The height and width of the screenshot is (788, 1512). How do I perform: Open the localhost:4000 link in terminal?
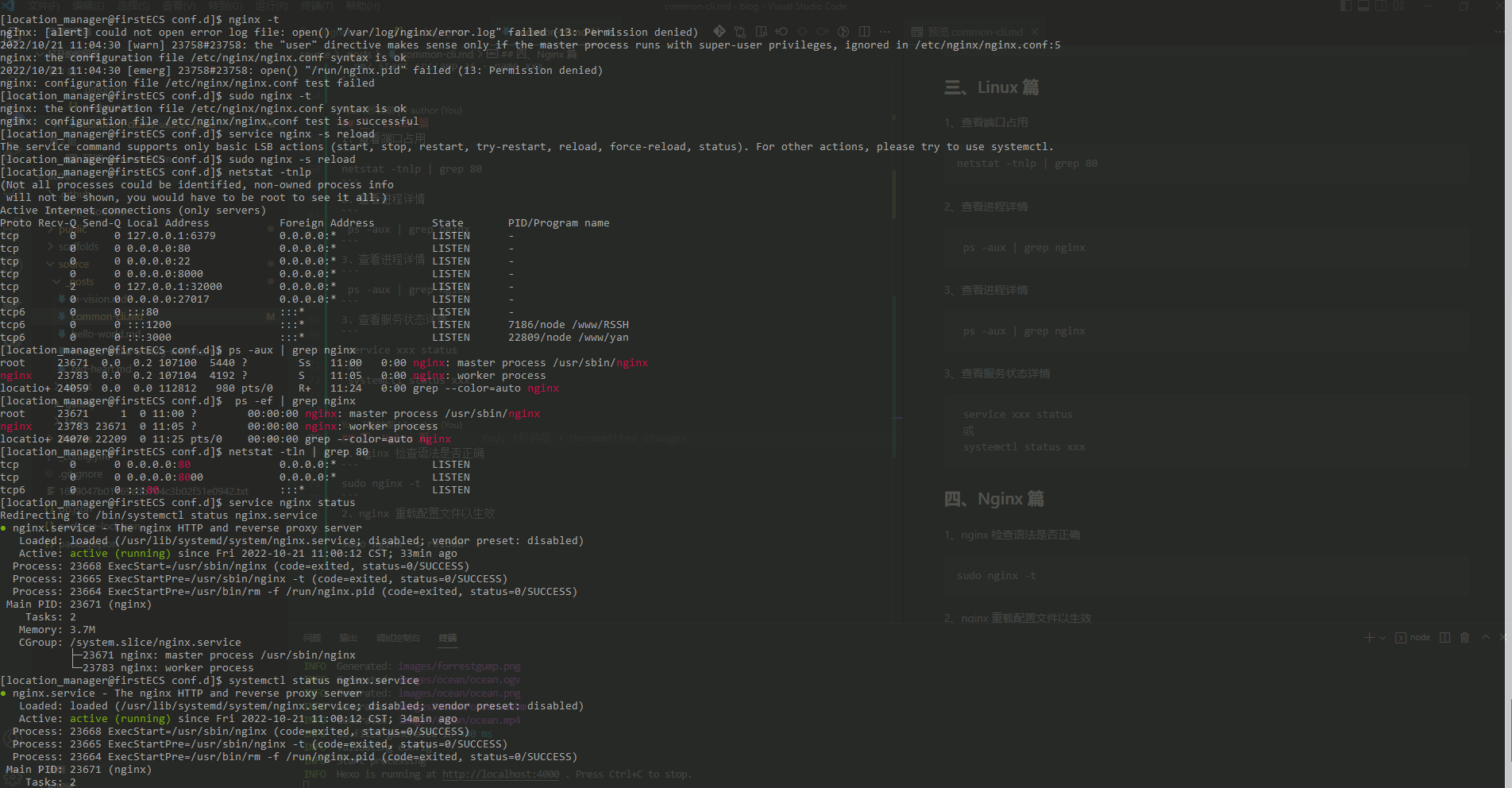click(500, 774)
